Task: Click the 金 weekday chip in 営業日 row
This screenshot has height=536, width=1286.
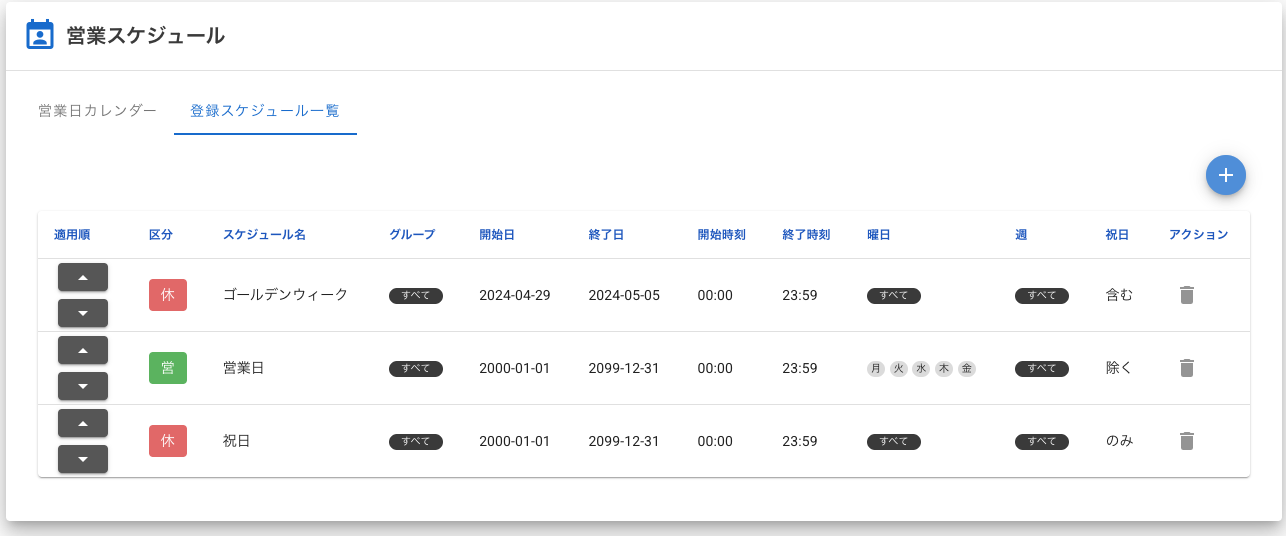Action: pos(966,368)
